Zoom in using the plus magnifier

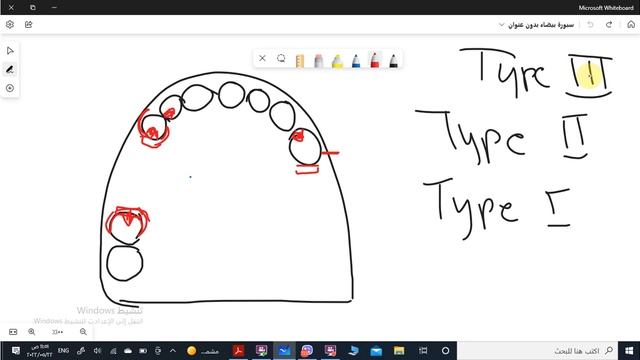(x=31, y=332)
